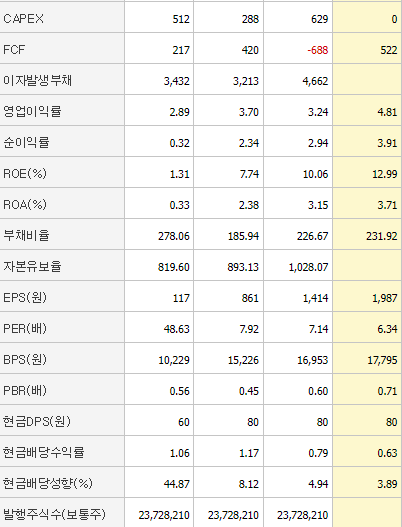This screenshot has width=402, height=527.
Task: Select 이자발생부채 value 3,432
Action: coord(177,81)
